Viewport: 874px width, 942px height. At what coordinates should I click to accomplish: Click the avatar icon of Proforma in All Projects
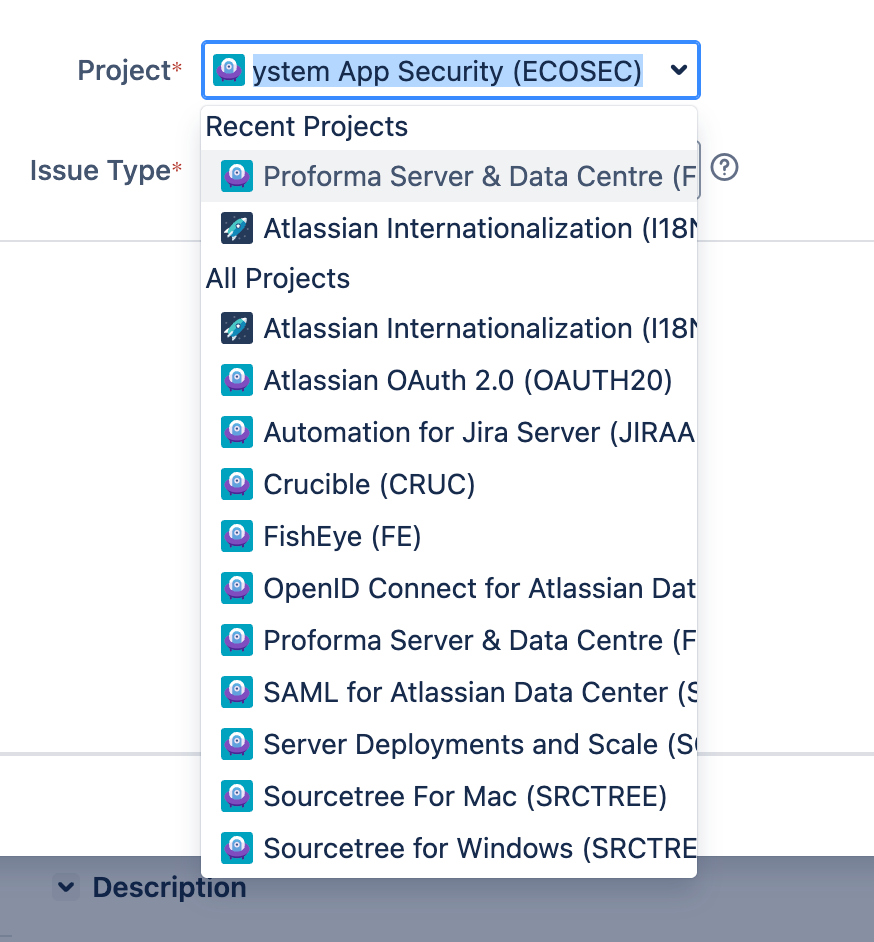click(237, 640)
